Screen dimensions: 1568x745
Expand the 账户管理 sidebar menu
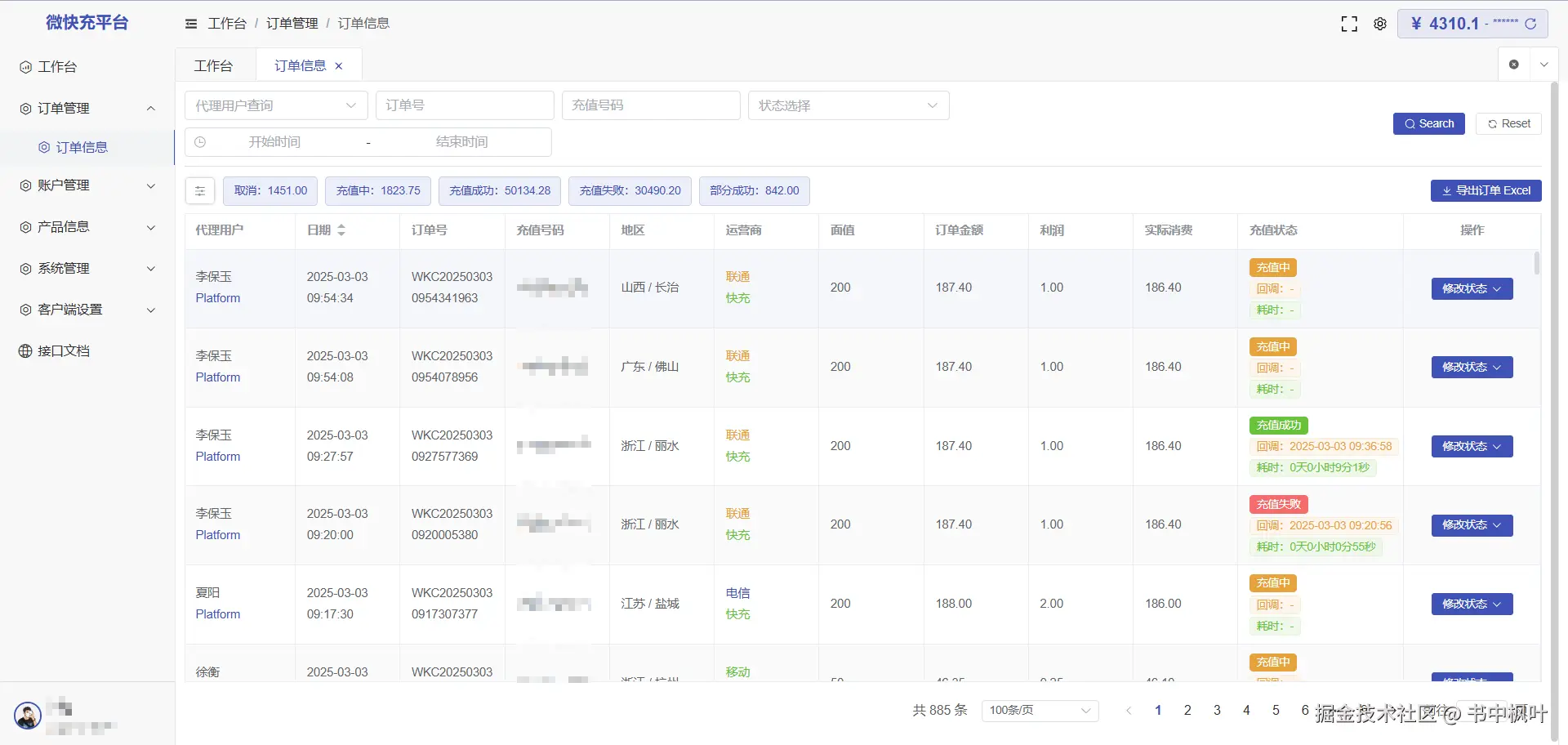(x=87, y=185)
